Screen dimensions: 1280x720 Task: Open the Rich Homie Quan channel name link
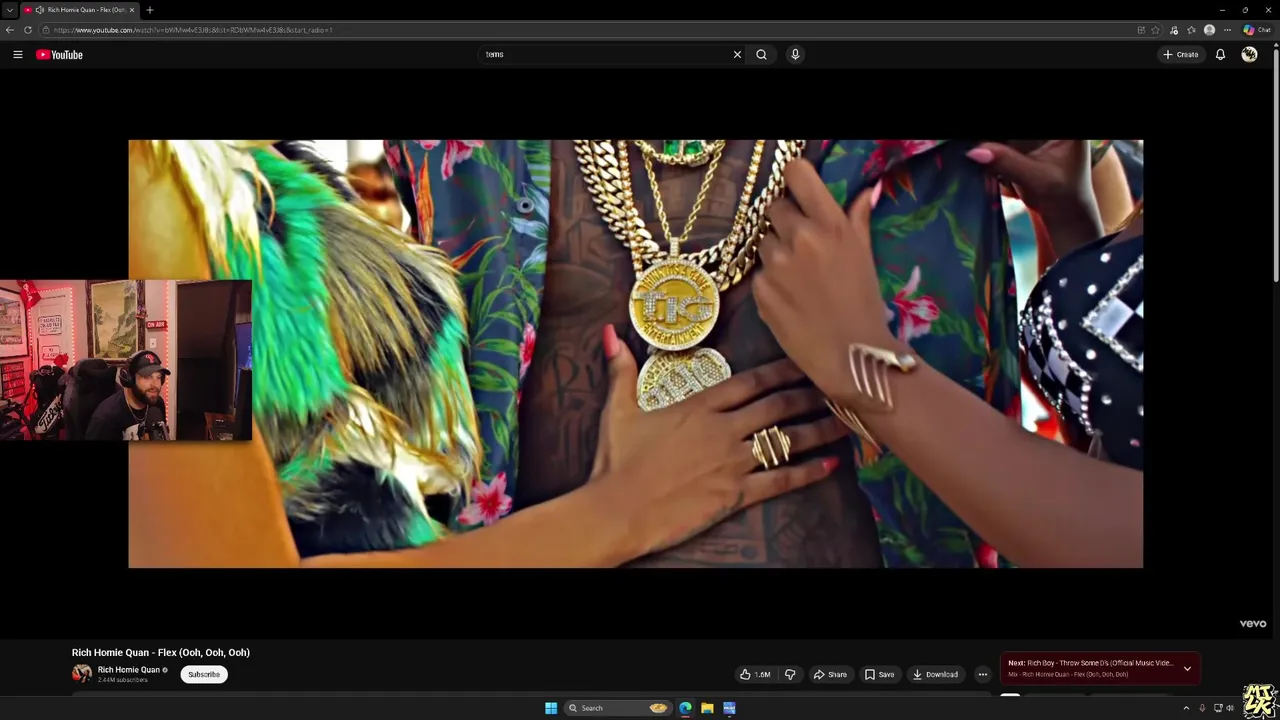(129, 670)
